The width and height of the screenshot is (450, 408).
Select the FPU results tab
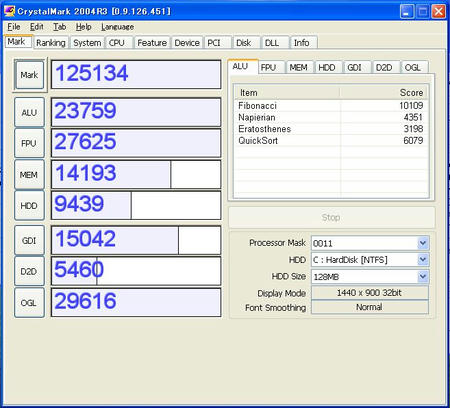click(268, 68)
